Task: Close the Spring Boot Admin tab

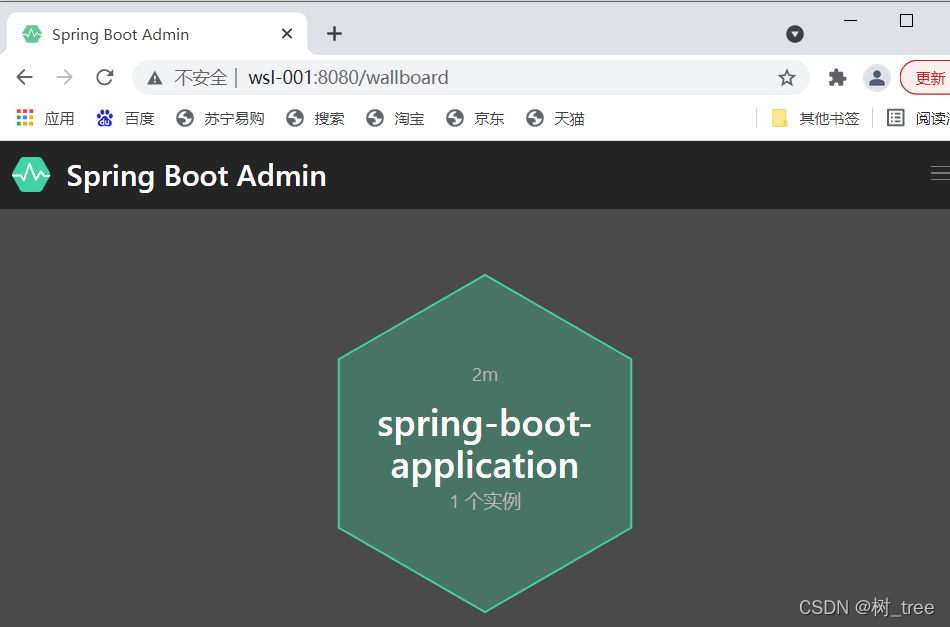Action: point(287,34)
